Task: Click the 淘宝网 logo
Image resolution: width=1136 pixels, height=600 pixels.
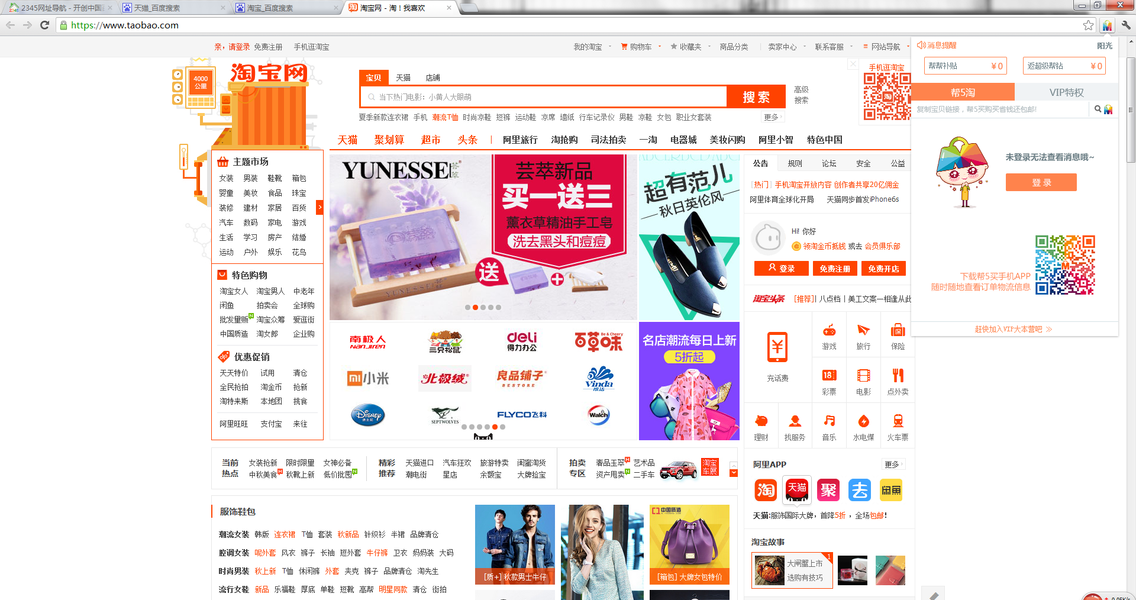Action: point(269,73)
